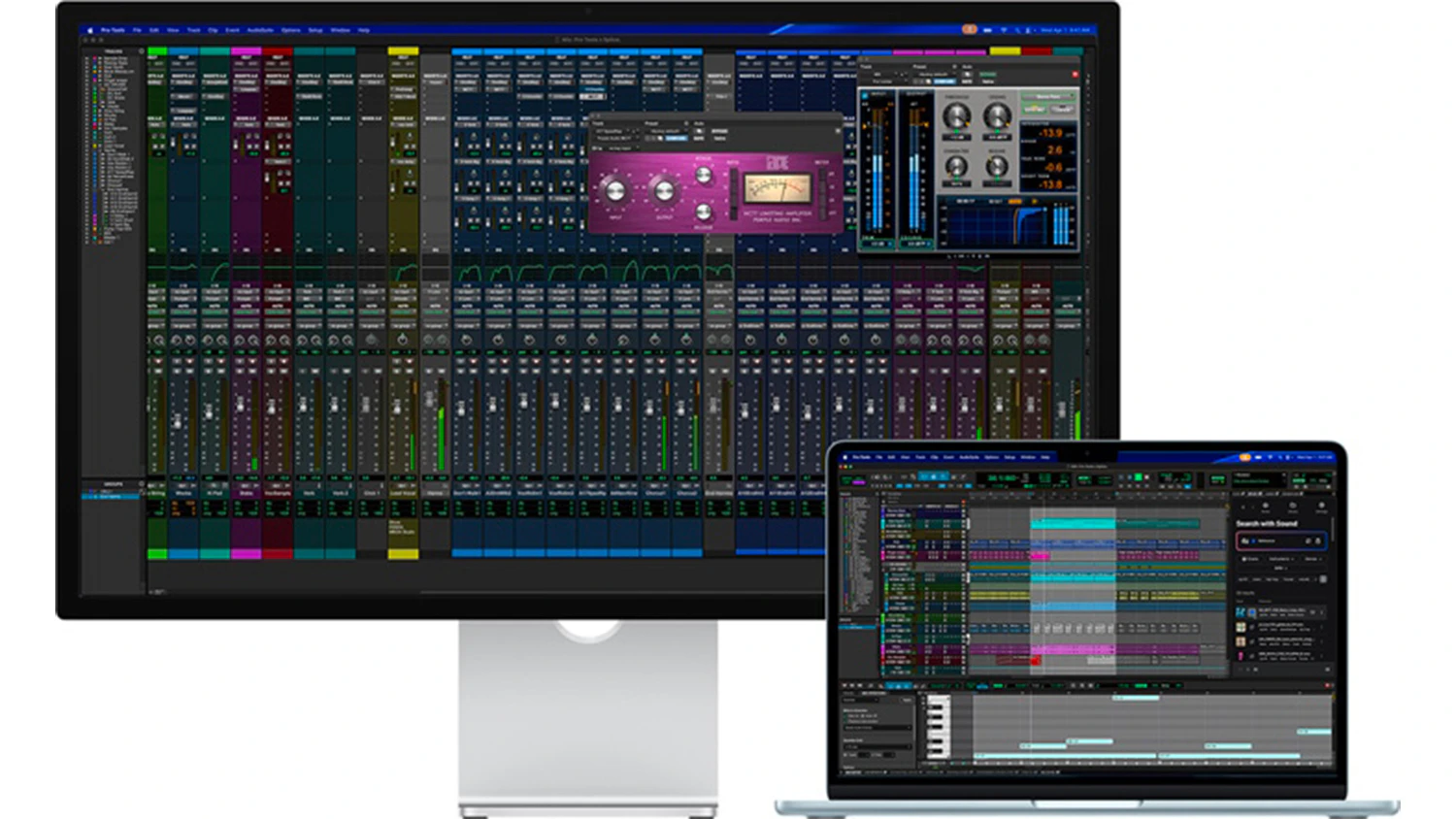
Task: Click the OUTPUT knob on the purple compressor
Action: (x=664, y=190)
